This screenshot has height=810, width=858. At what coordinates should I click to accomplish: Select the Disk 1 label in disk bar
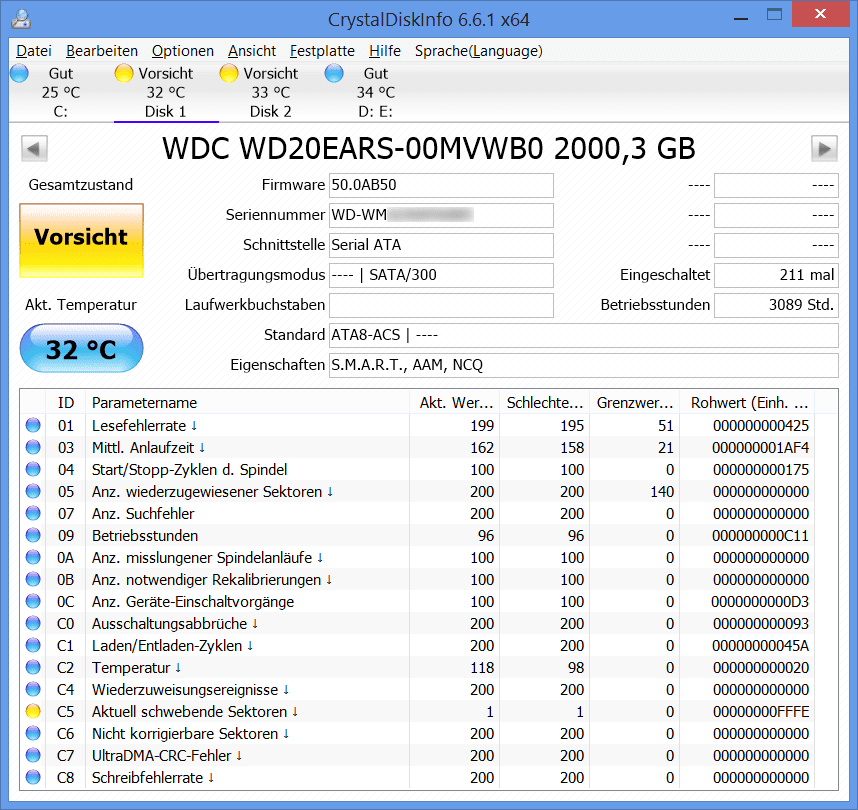(165, 112)
